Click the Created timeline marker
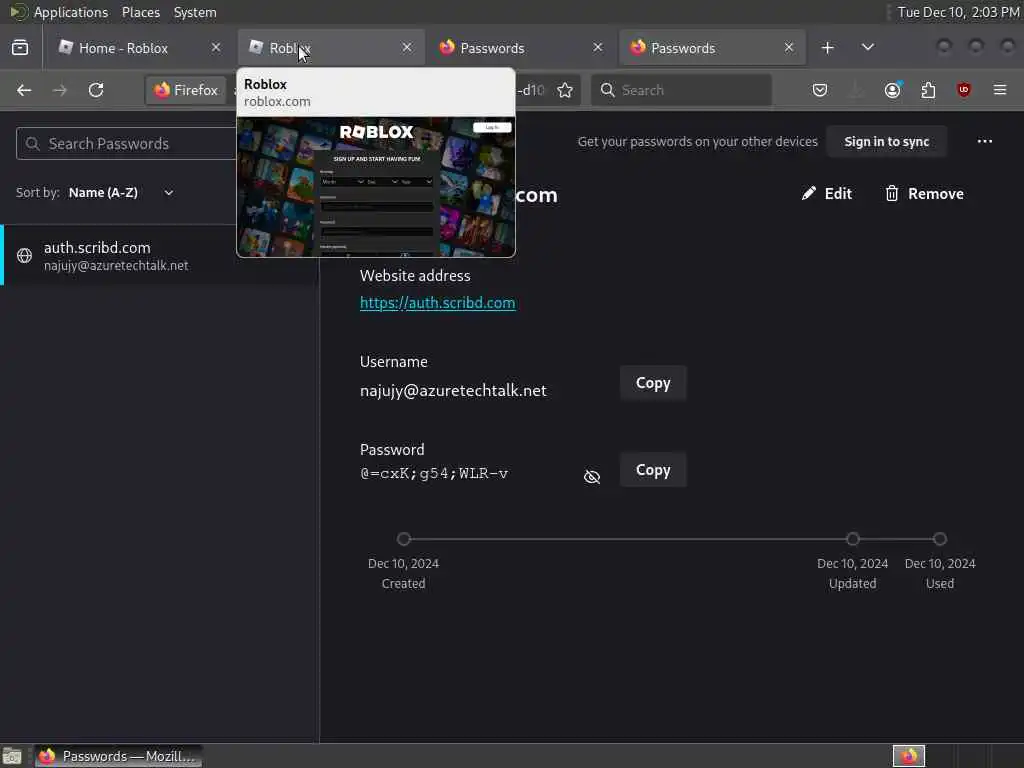This screenshot has width=1024, height=768. click(x=404, y=539)
